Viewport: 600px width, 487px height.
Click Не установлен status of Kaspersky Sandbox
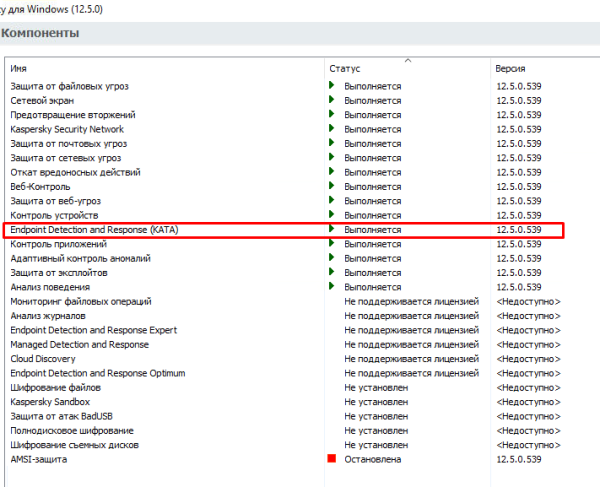pyautogui.click(x=376, y=402)
